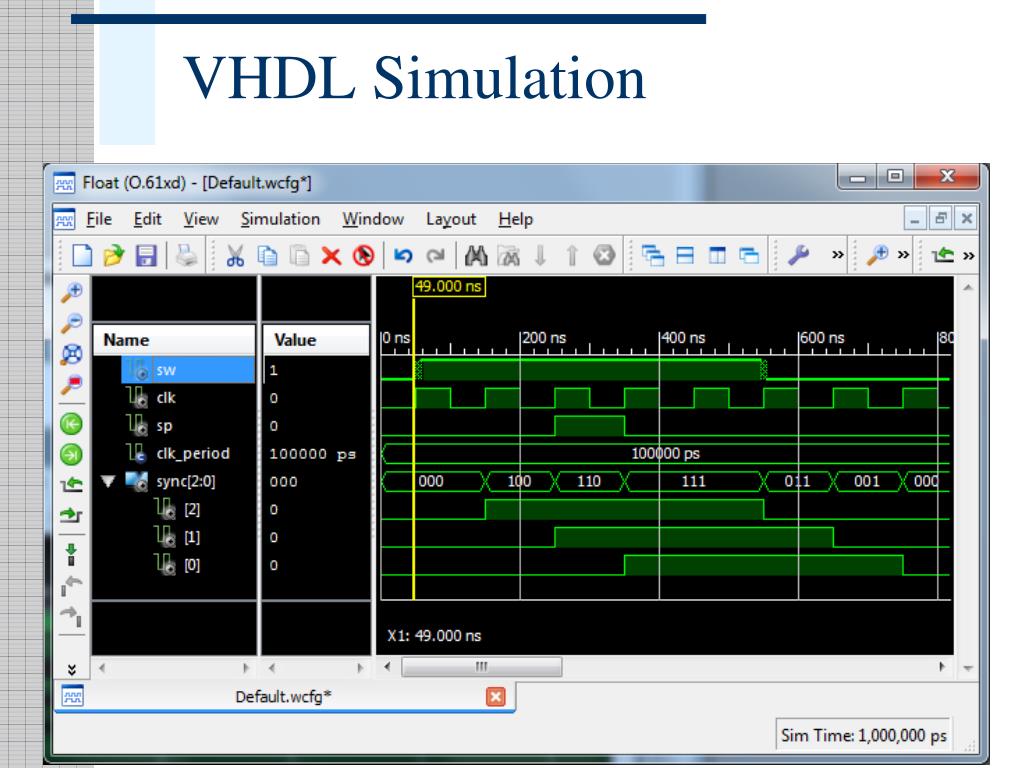
Task: Open settings with the wrench icon
Action: [797, 255]
